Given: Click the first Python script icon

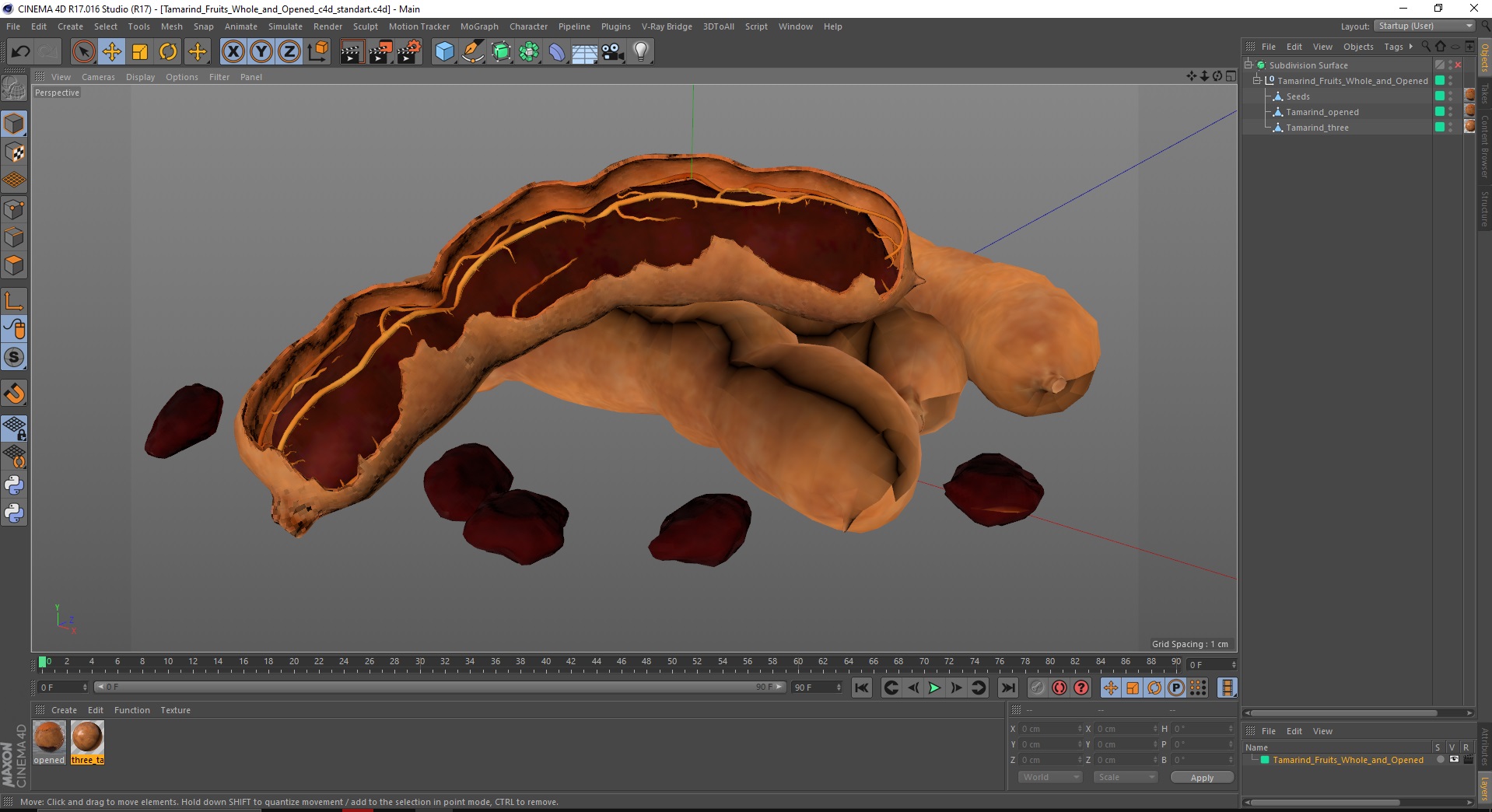Looking at the screenshot, I should click(14, 485).
